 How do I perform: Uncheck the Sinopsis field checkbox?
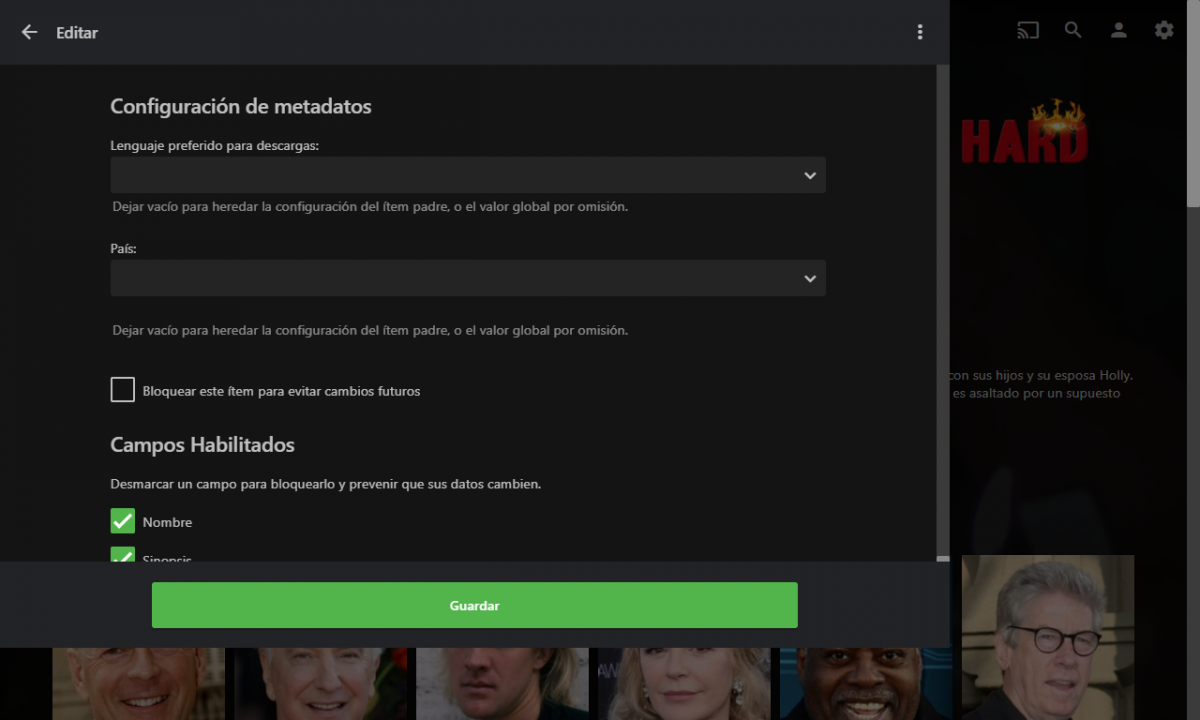point(122,554)
